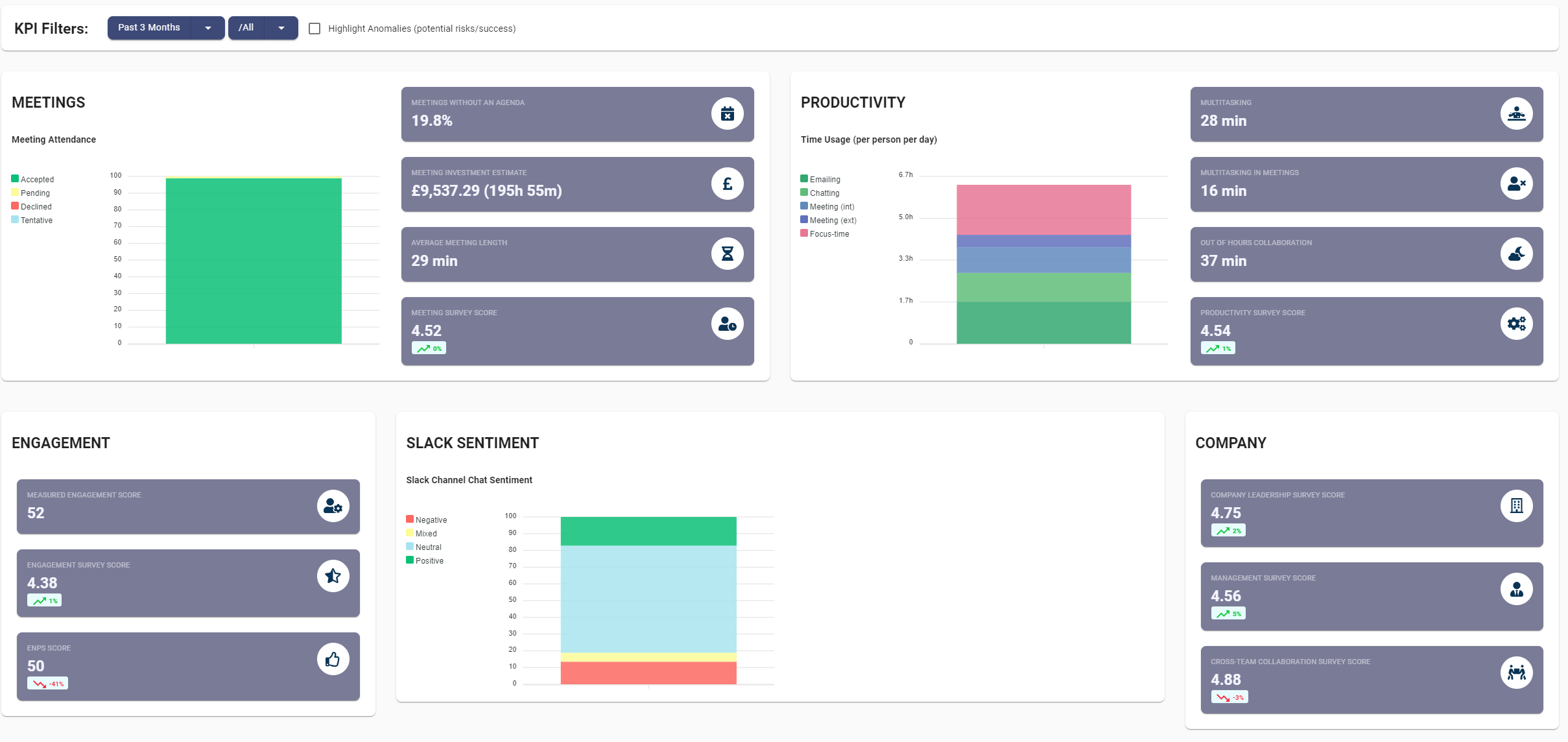This screenshot has height=742, width=1568.
Task: Click the pound sign meeting investment icon
Action: (727, 184)
